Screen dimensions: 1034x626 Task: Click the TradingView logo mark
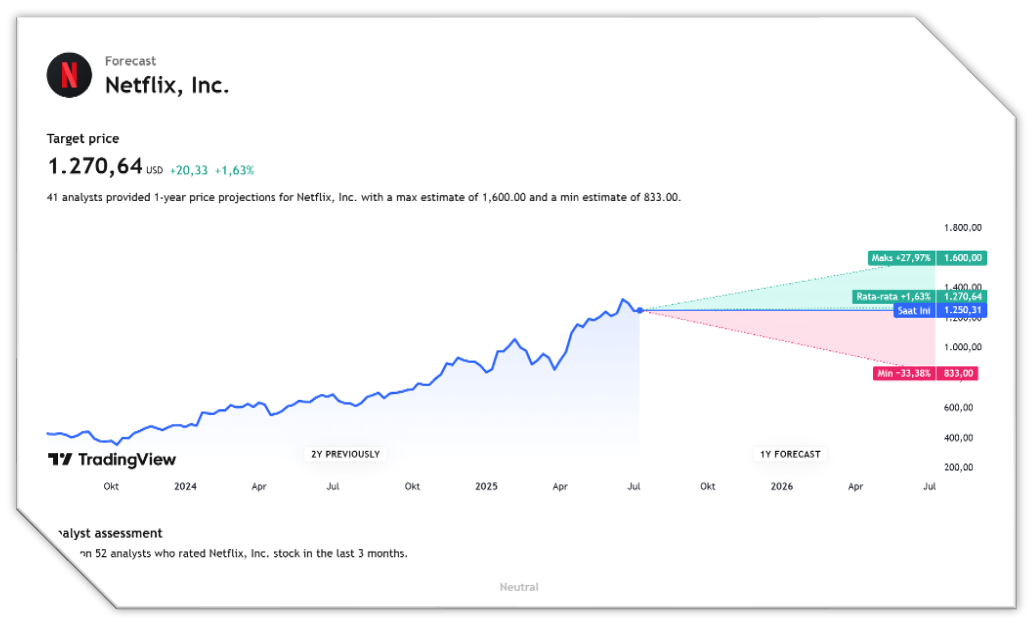pos(60,459)
